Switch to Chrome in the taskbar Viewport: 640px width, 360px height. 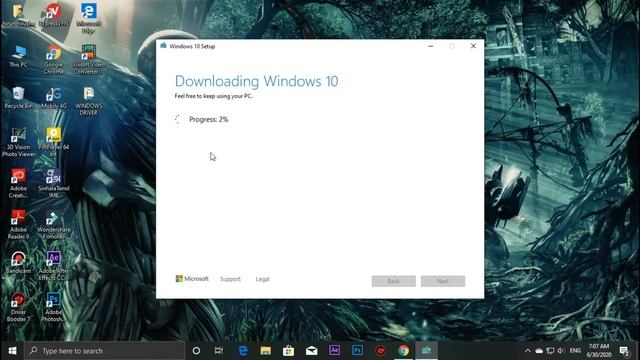(x=404, y=351)
